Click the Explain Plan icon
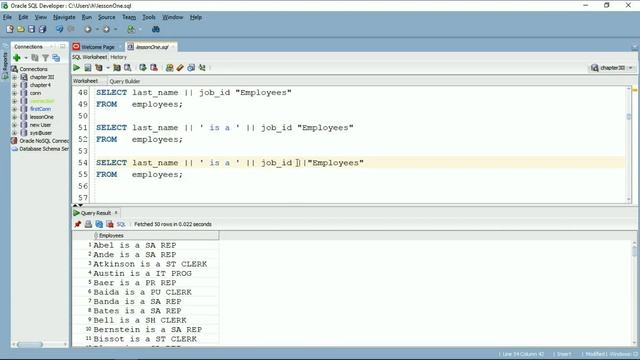 [99, 68]
